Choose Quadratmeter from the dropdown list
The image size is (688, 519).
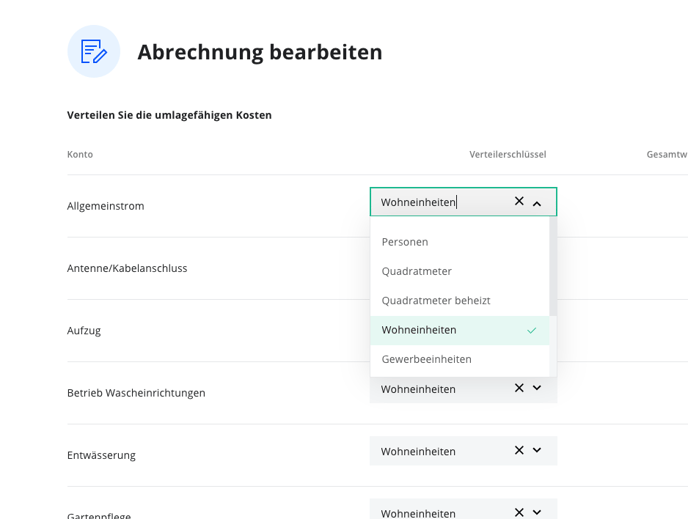(460, 271)
